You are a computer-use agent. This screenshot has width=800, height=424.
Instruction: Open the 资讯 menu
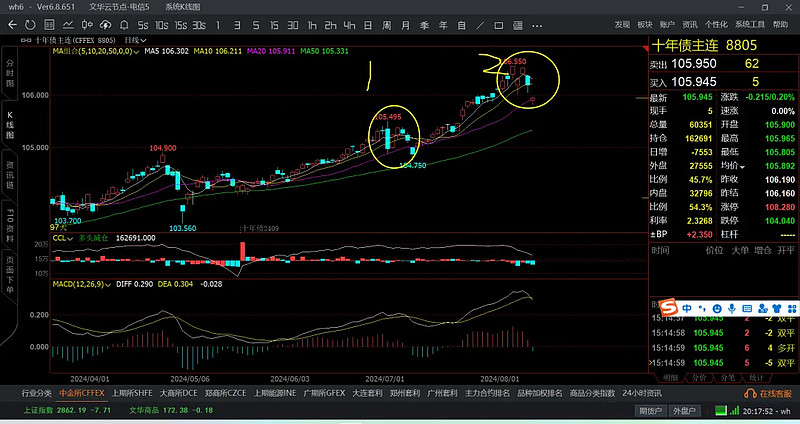coord(689,24)
